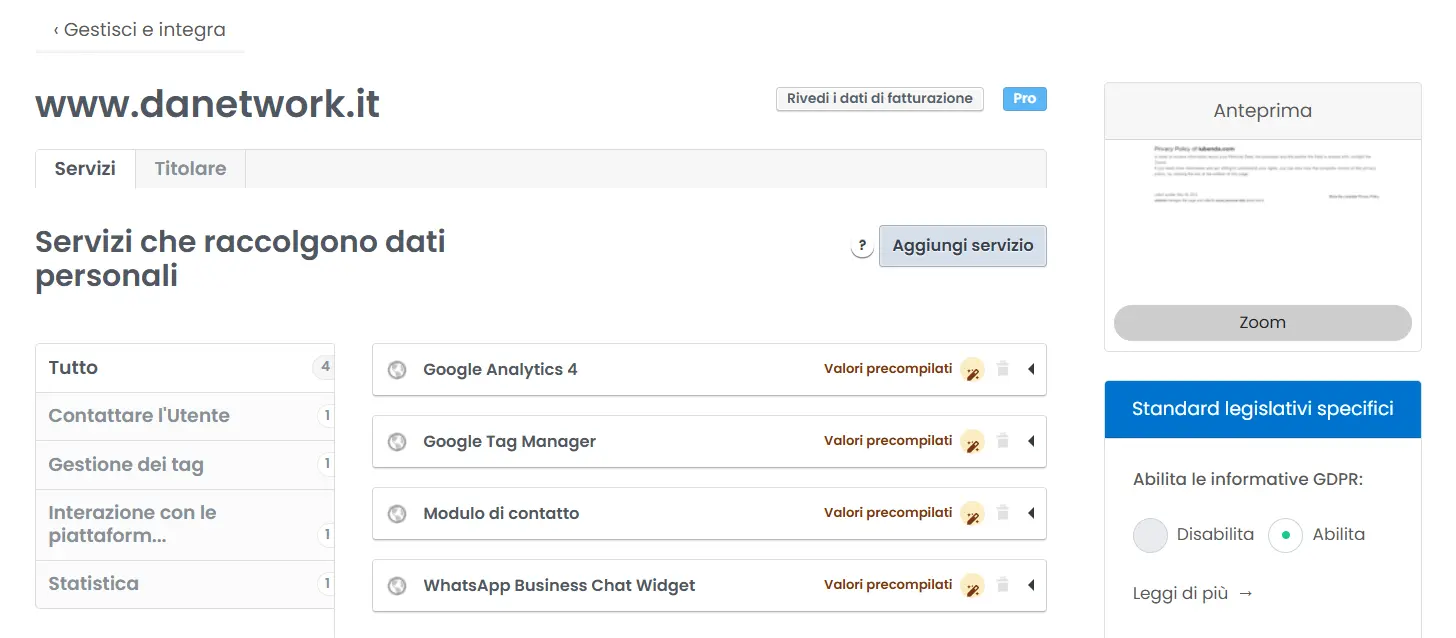The height and width of the screenshot is (638, 1456).
Task: Open the Leggi di più link
Action: [x=1193, y=593]
